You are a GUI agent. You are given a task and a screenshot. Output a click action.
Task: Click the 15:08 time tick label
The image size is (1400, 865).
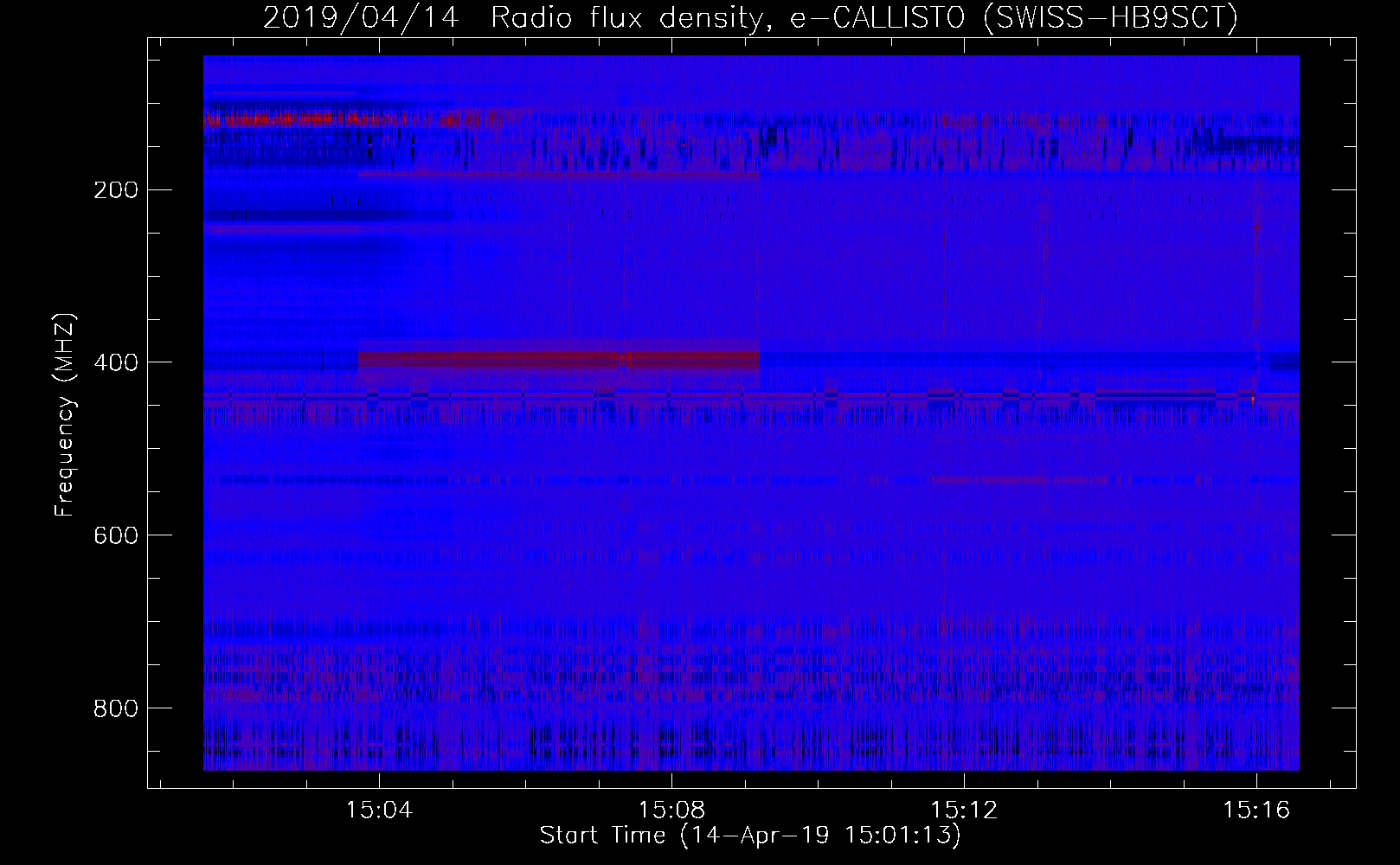point(671,810)
